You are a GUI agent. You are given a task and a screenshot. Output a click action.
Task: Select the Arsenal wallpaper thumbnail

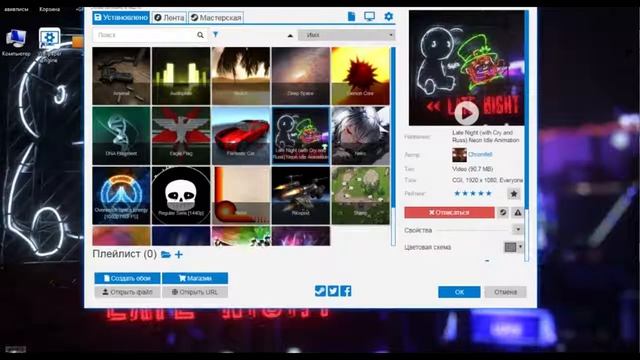121,76
